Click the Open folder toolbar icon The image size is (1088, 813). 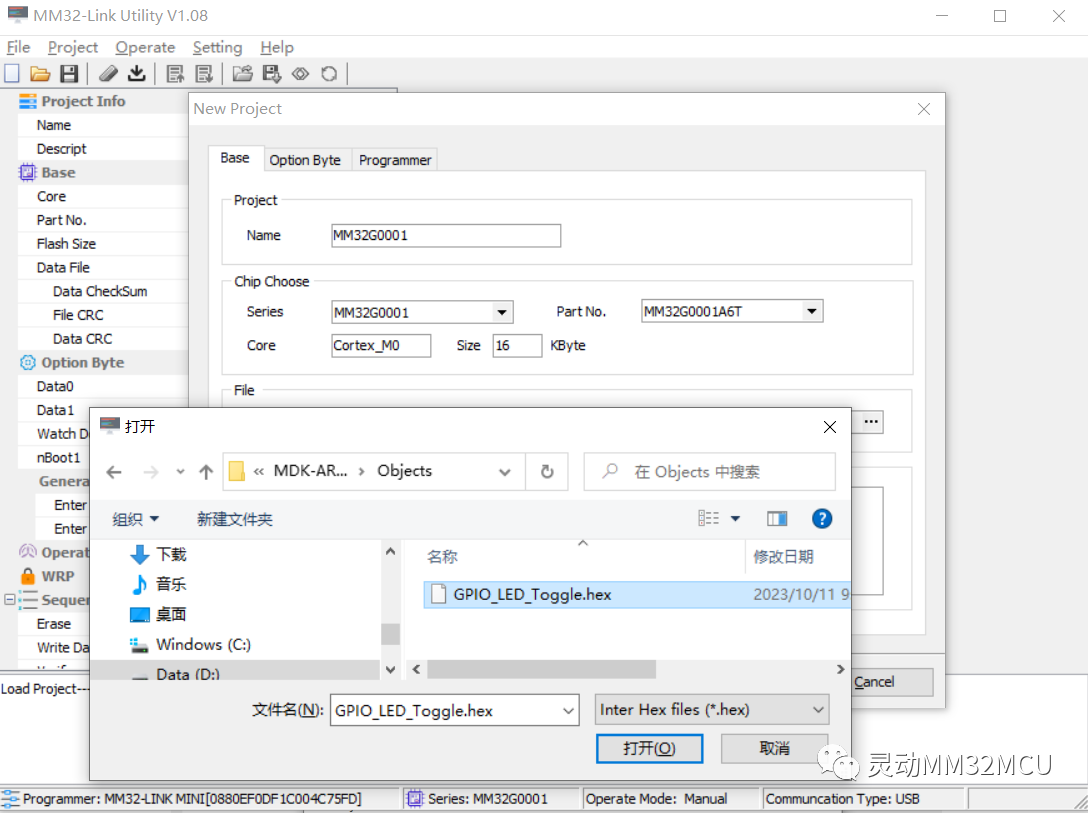coord(40,74)
